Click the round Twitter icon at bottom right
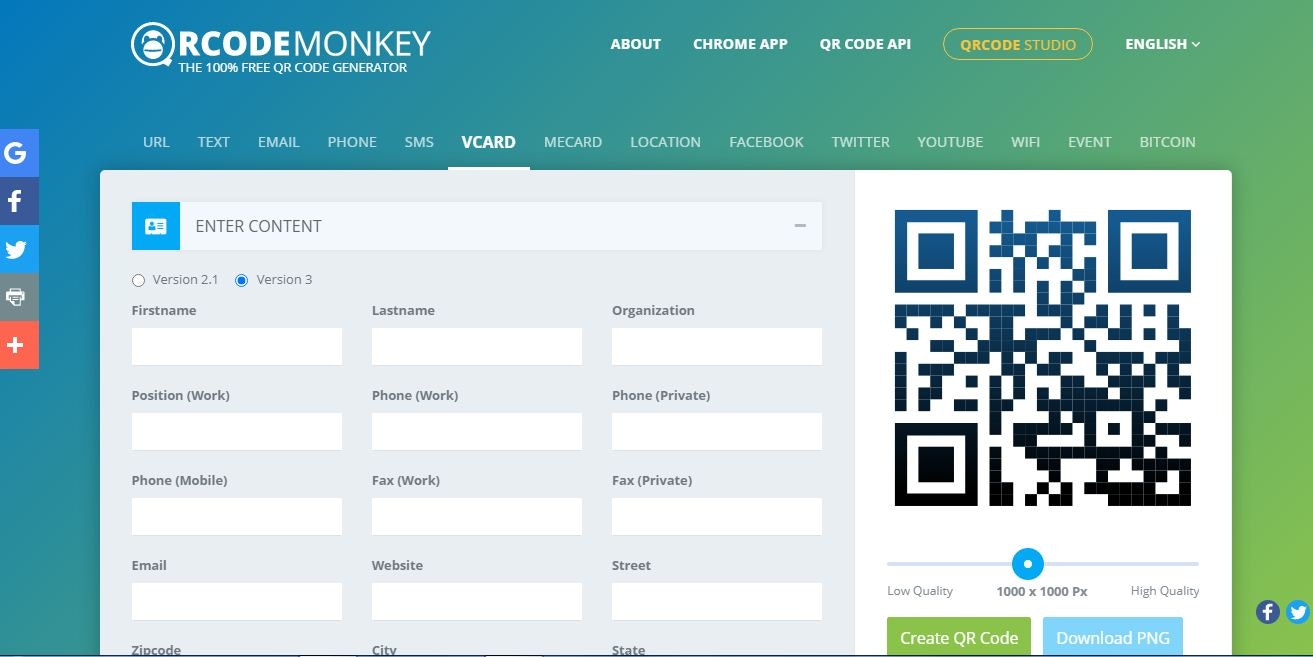 coord(1298,612)
